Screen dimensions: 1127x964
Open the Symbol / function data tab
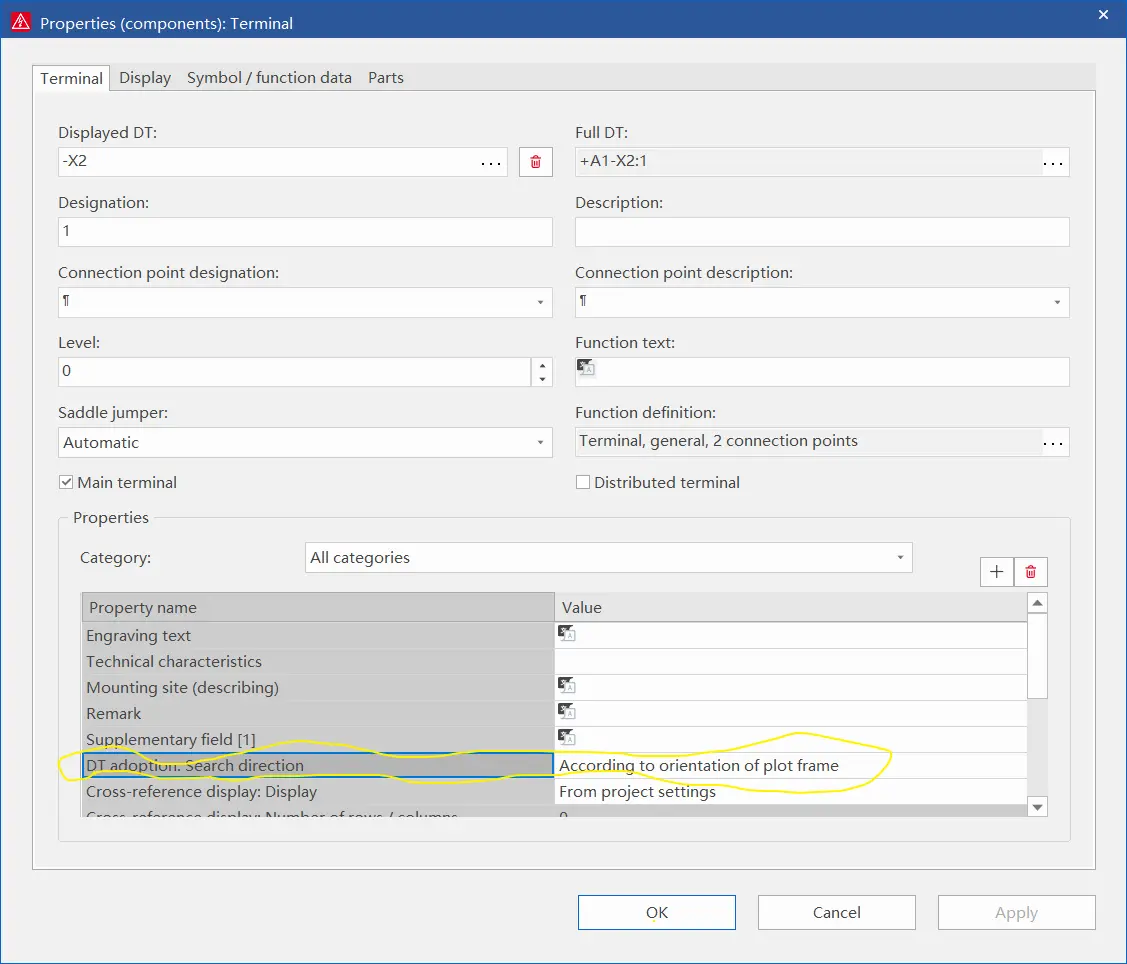pyautogui.click(x=270, y=78)
